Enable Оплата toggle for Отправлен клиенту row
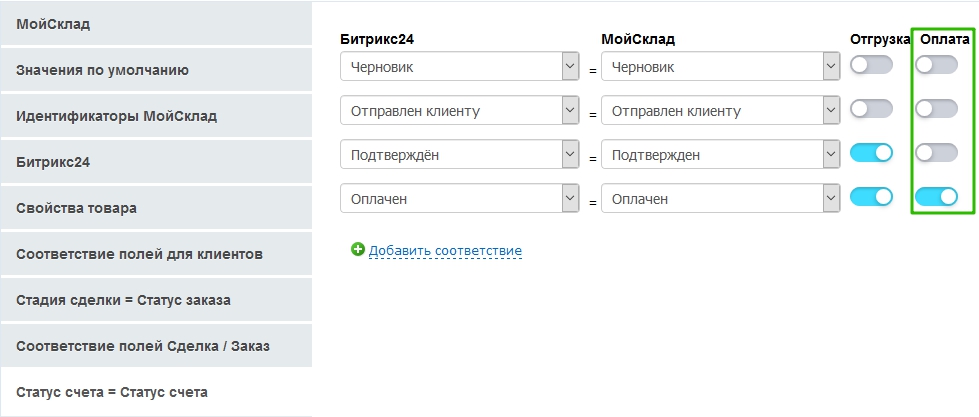This screenshot has width=979, height=417. click(936, 109)
